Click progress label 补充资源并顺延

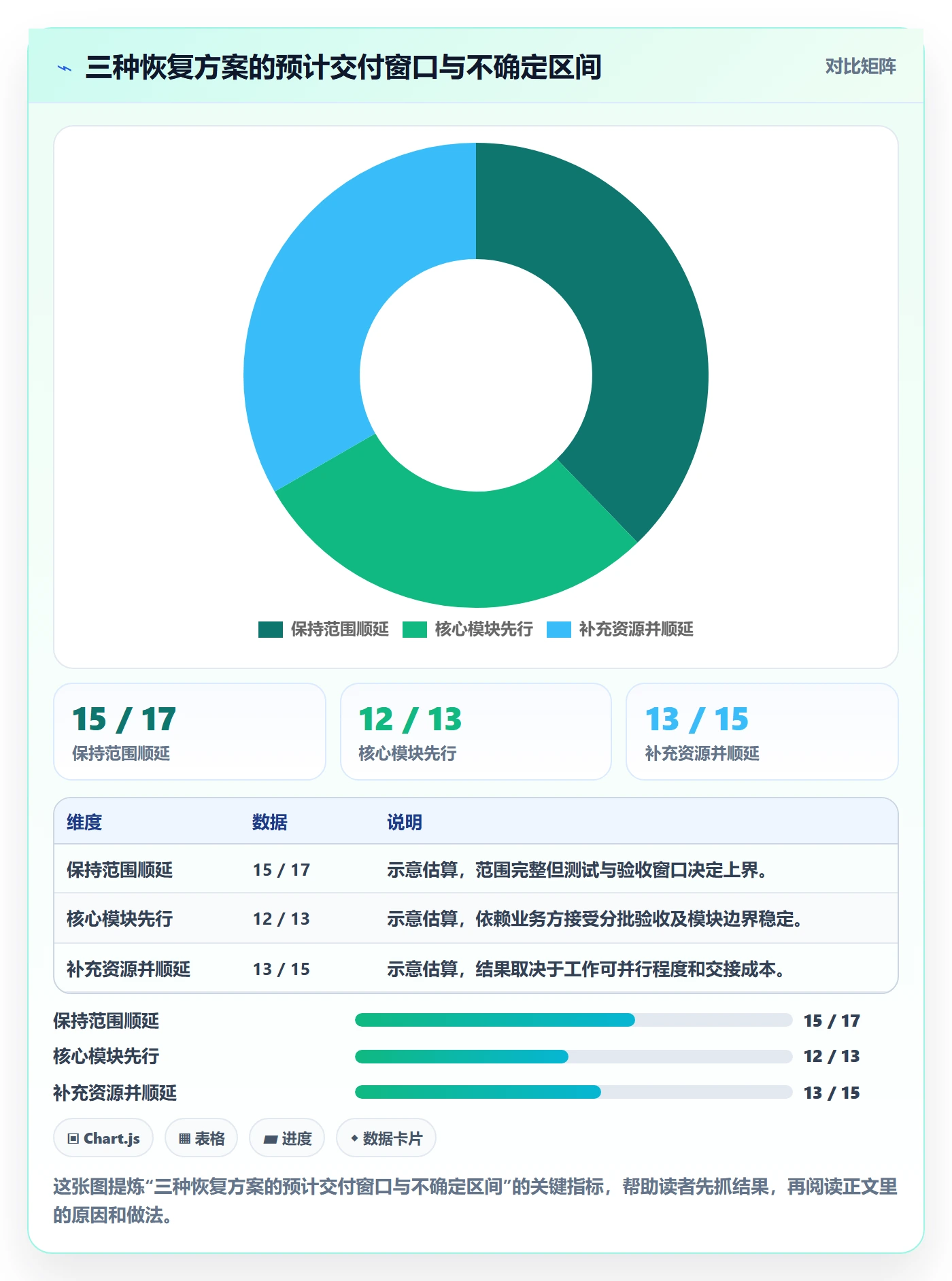point(115,1093)
